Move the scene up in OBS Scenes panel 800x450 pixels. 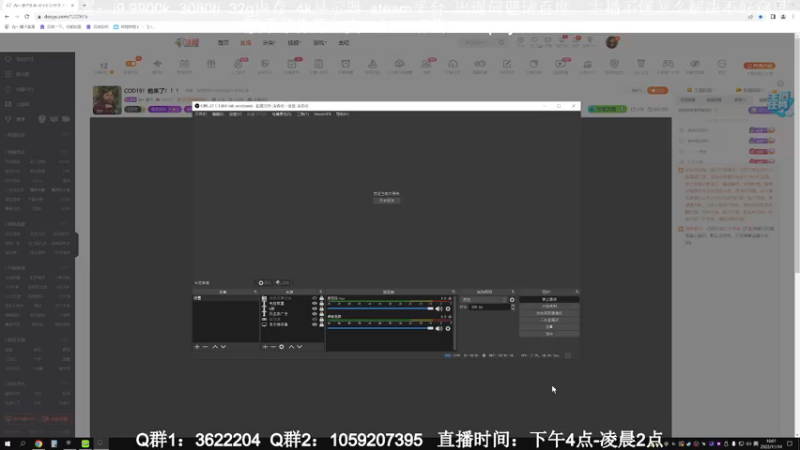[215, 347]
